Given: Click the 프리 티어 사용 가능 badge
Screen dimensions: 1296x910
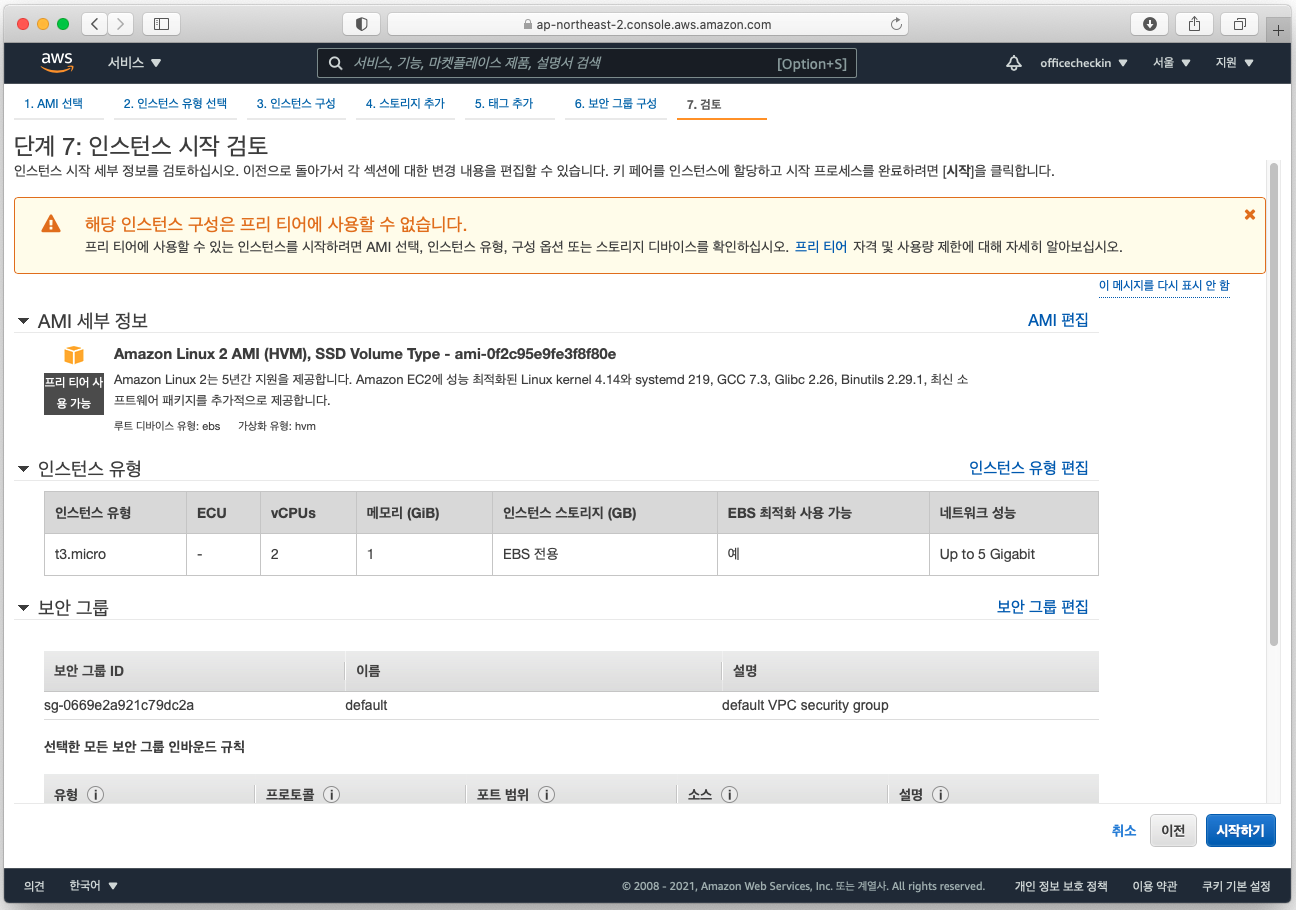Looking at the screenshot, I should (73, 393).
